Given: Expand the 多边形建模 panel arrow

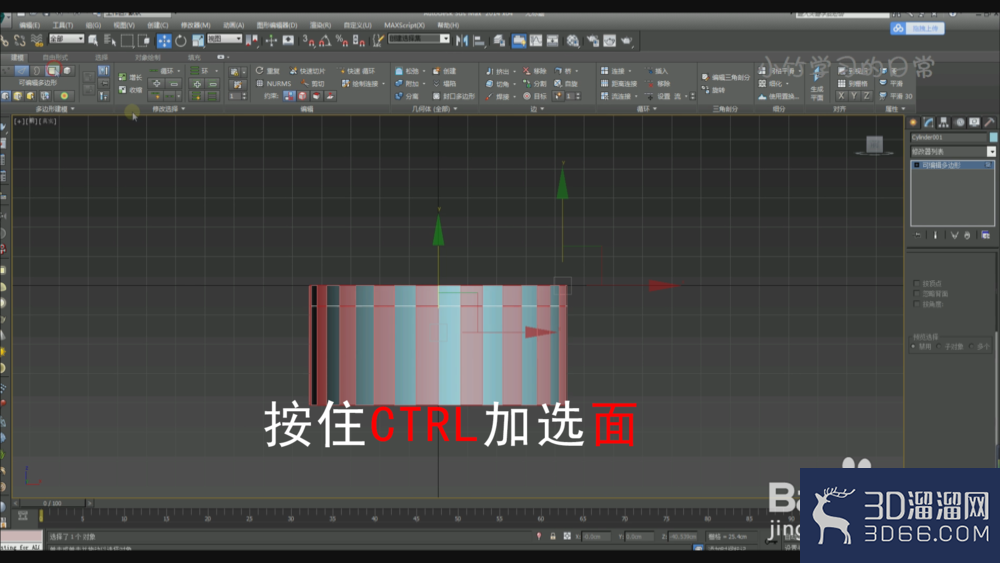Looking at the screenshot, I should pos(72,109).
